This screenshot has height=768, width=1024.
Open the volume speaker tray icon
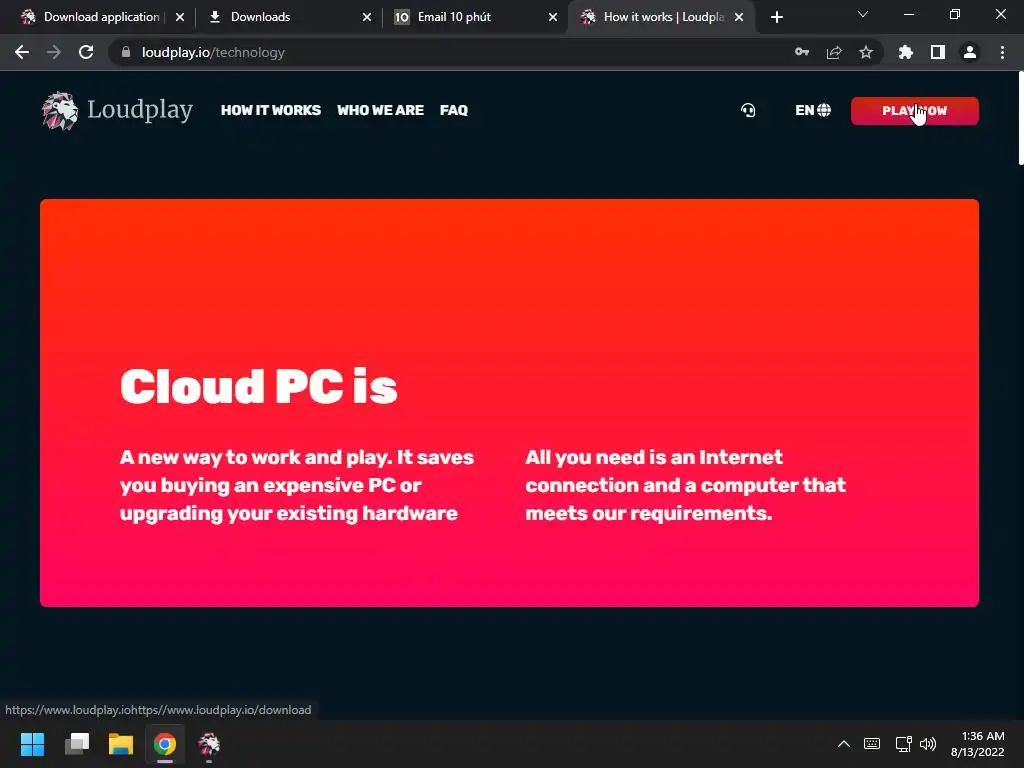click(x=927, y=744)
